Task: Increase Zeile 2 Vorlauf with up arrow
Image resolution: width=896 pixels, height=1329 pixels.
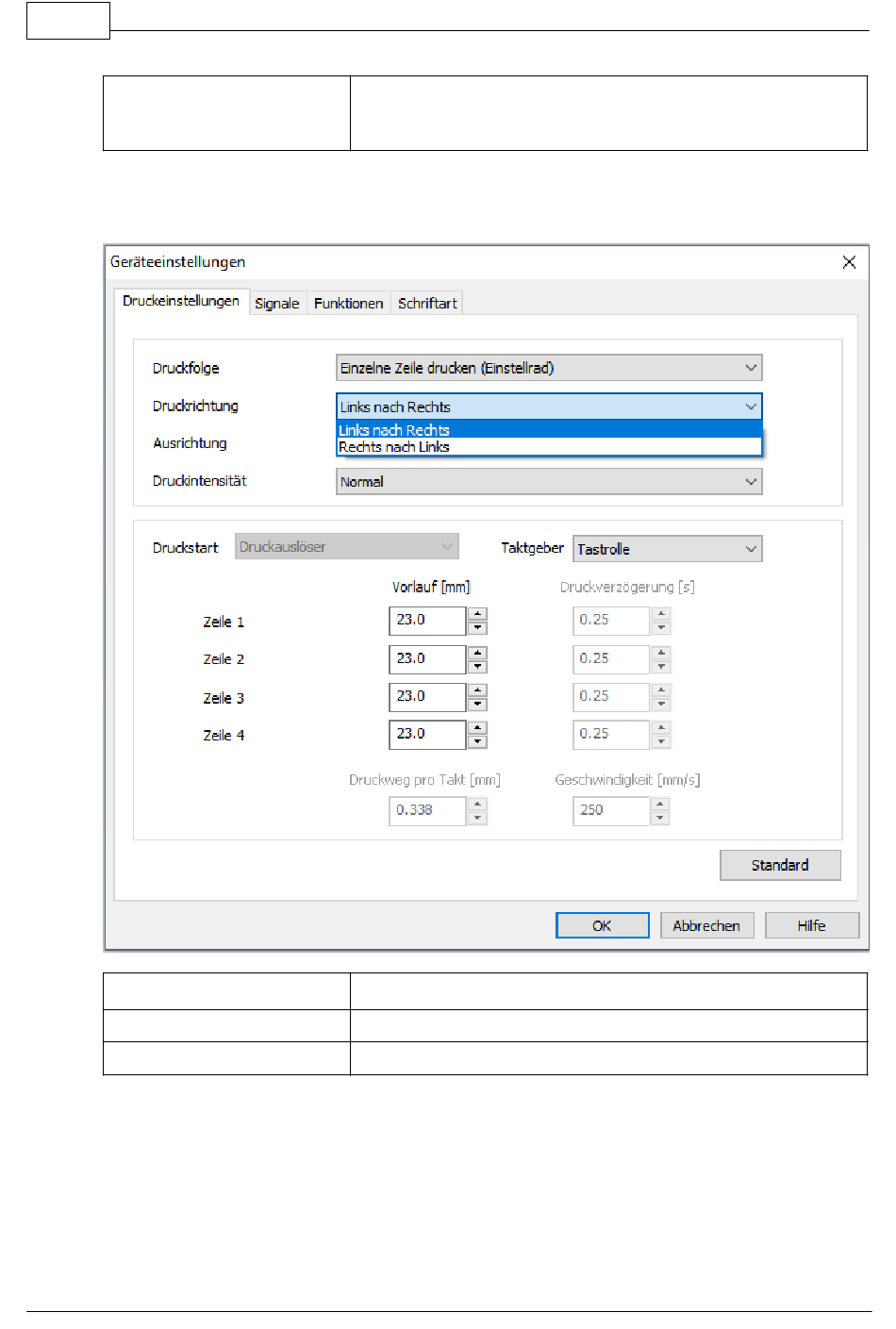Action: 477,652
